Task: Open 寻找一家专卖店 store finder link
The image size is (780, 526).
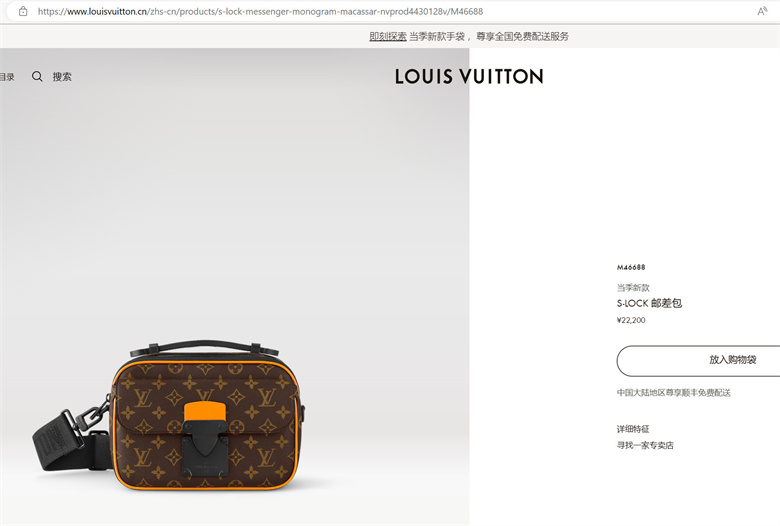Action: (x=645, y=445)
